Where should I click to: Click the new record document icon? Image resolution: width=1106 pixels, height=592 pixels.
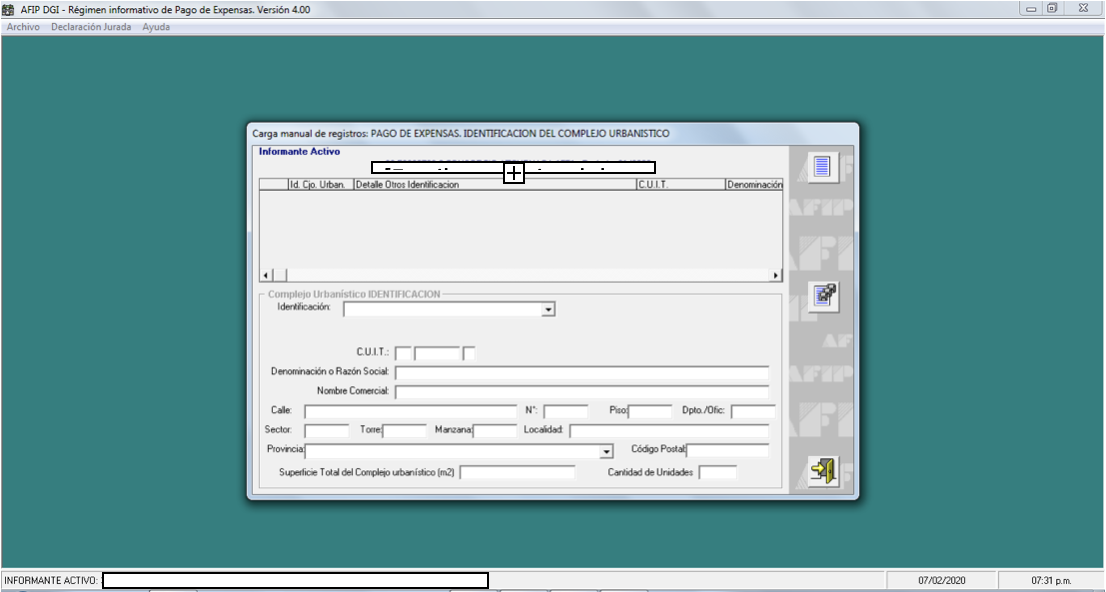click(822, 166)
